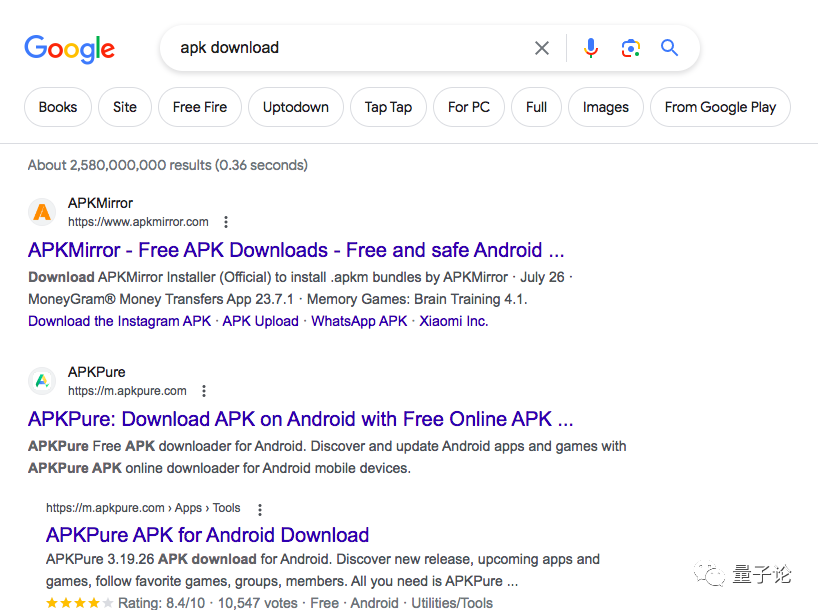Viewport: 818px width, 610px height.
Task: Click the APKPure green favicon
Action: click(42, 381)
